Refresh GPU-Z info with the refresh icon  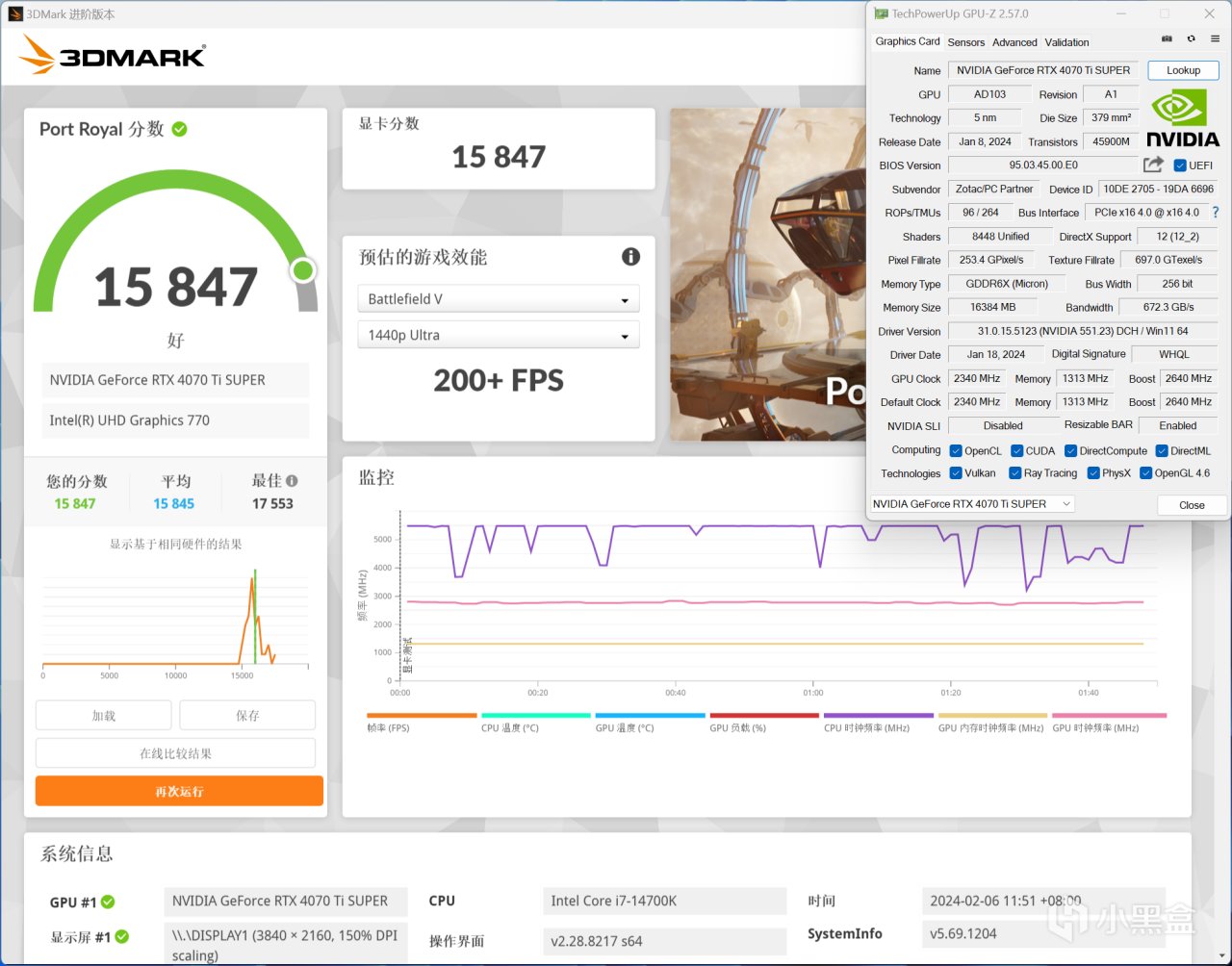click(1191, 39)
